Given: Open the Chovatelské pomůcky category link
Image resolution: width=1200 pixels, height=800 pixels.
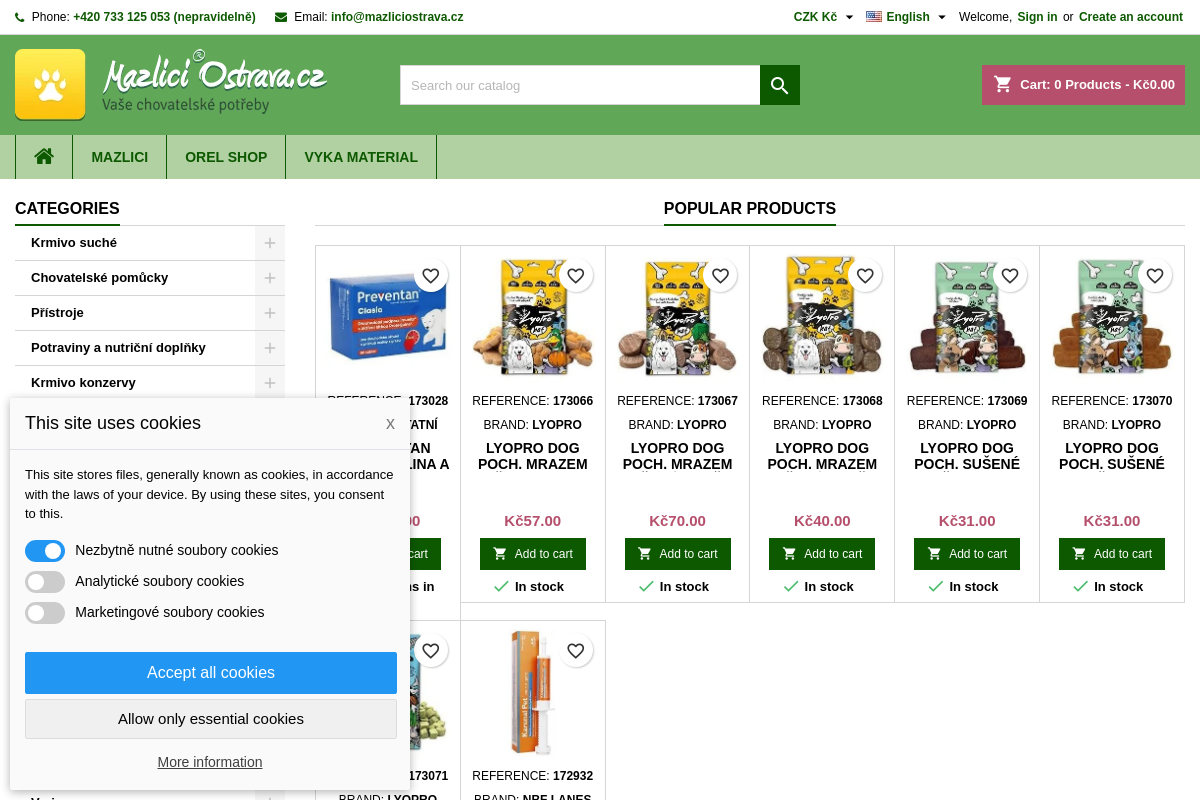Looking at the screenshot, I should [x=99, y=278].
